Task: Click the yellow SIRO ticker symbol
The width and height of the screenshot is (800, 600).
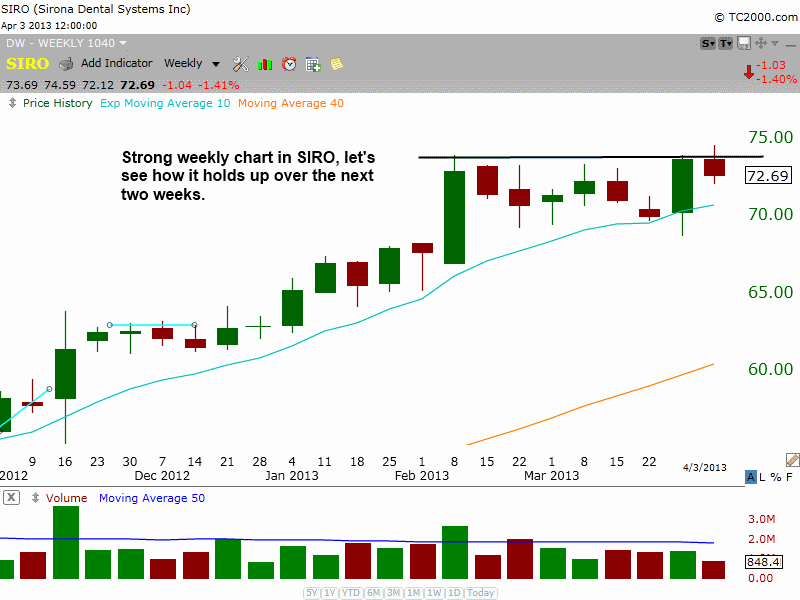Action: (28, 64)
